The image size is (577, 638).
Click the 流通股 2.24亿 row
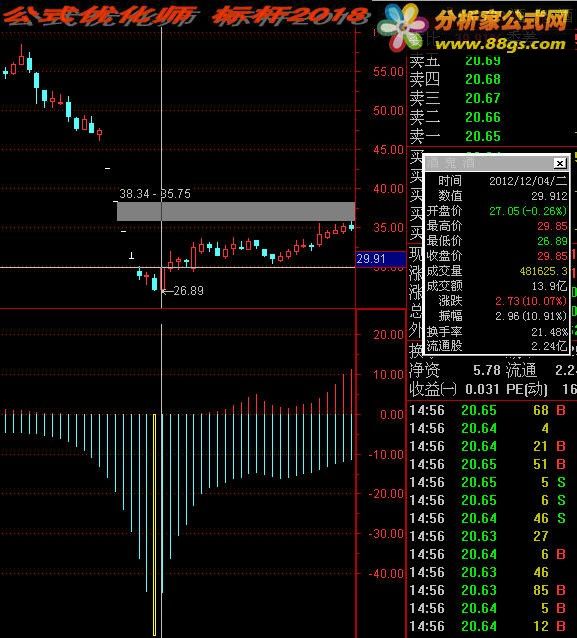[x=497, y=346]
